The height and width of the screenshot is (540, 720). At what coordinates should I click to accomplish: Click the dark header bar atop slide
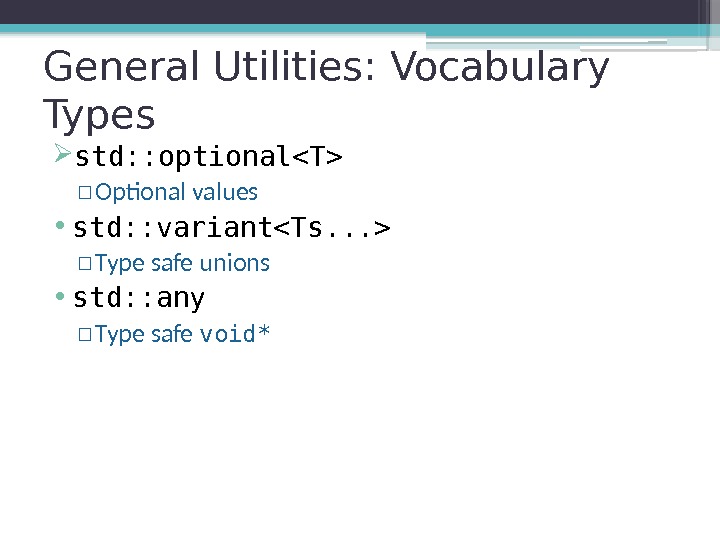pyautogui.click(x=360, y=11)
